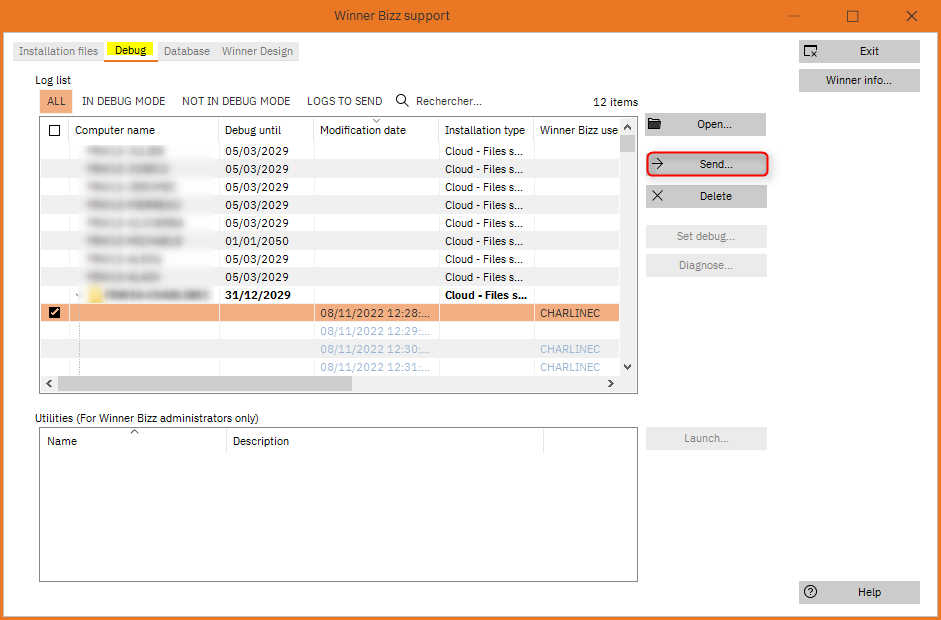Filter log list by ALL
This screenshot has width=941, height=620.
point(56,101)
